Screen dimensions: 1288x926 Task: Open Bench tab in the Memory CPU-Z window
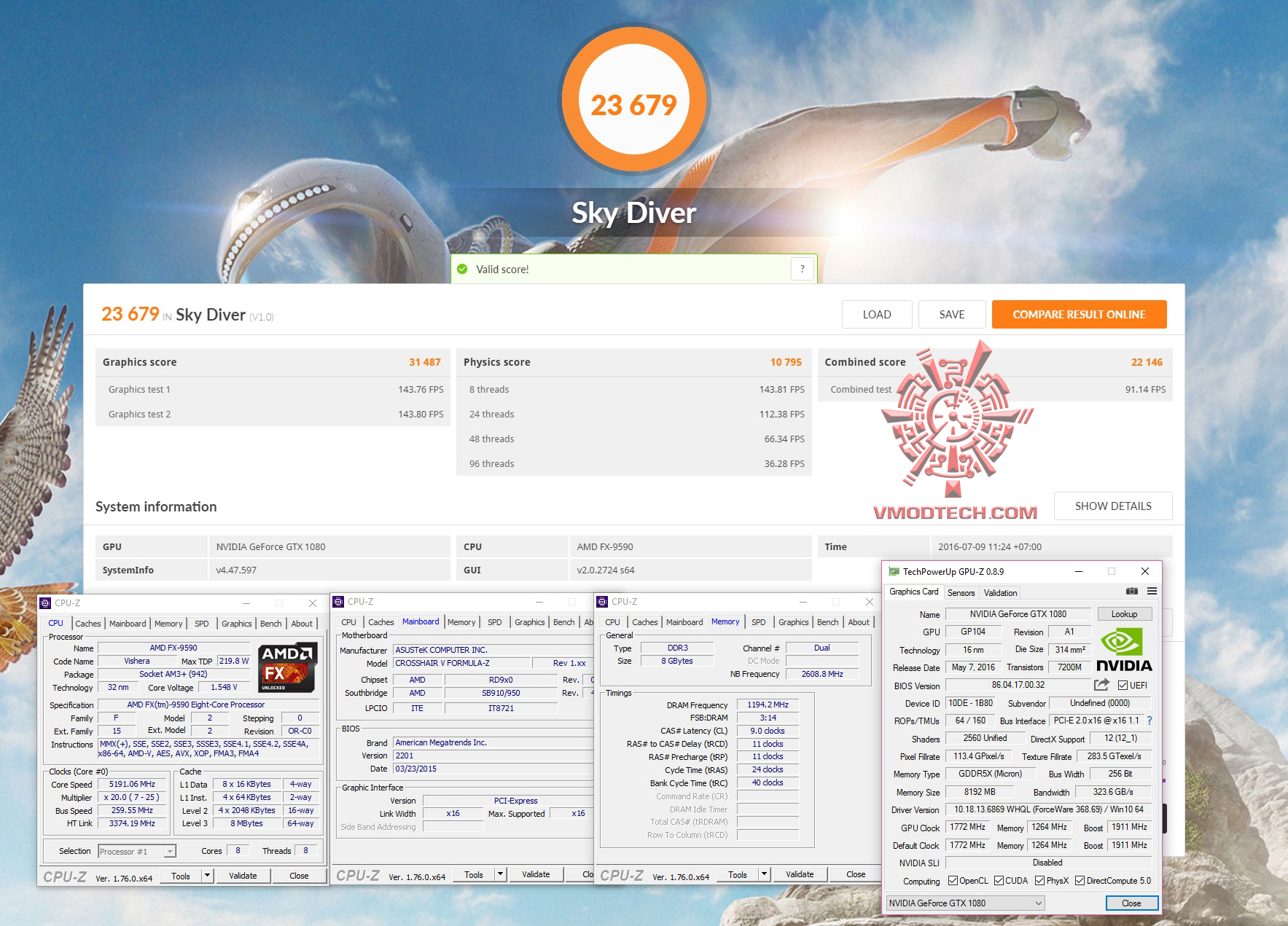[x=827, y=622]
